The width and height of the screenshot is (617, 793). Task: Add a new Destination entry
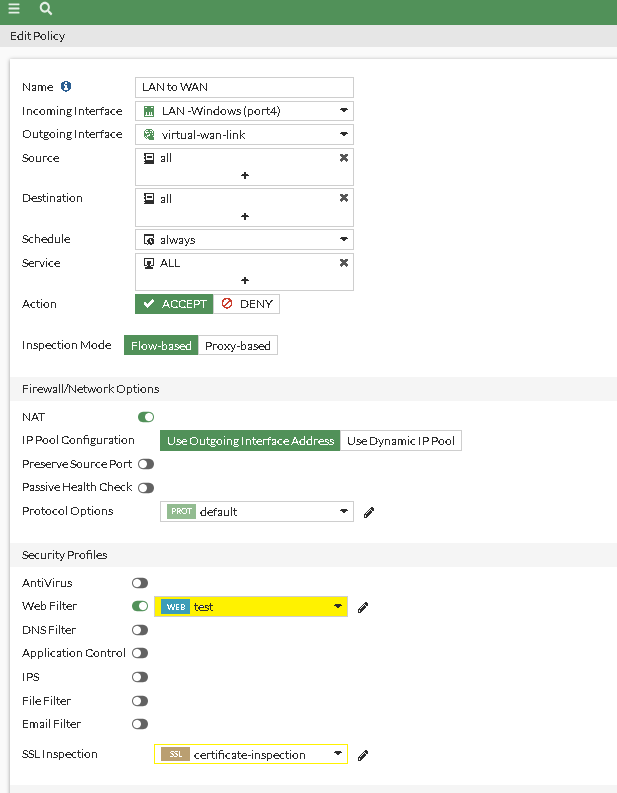point(245,216)
